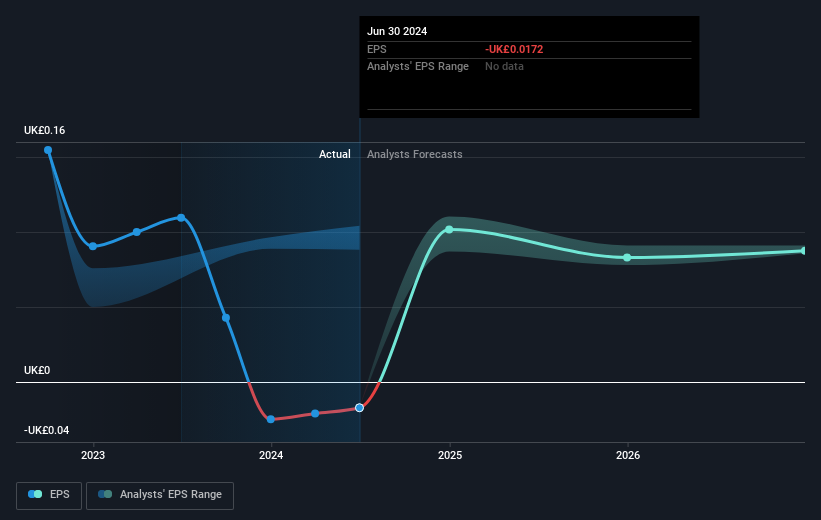Viewport: 821px width, 520px height.
Task: Click the Actual section label
Action: 335,154
